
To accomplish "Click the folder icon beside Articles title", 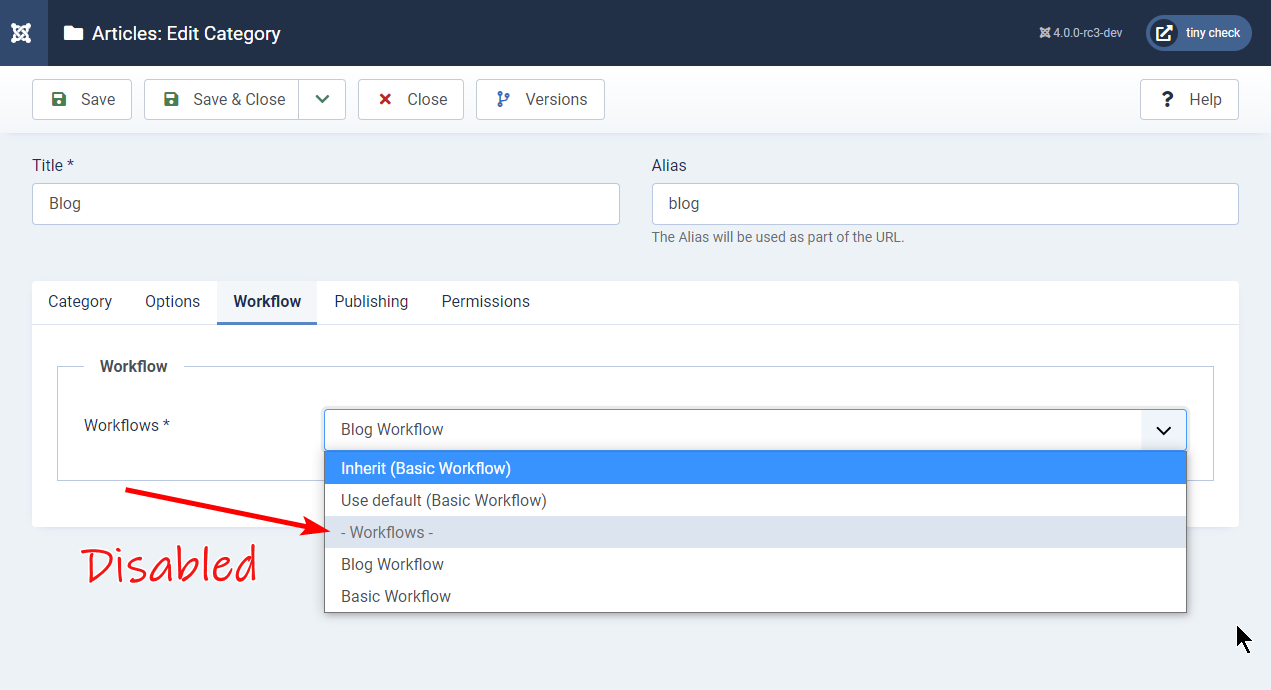I will (73, 33).
